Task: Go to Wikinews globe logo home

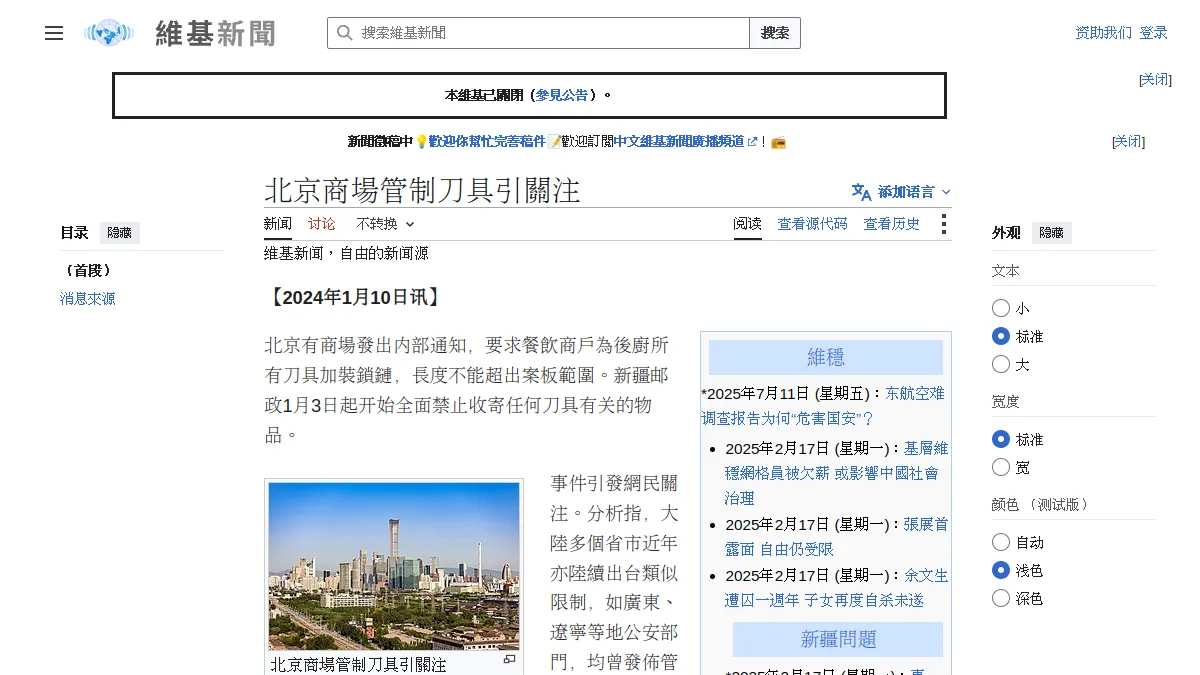Action: (x=109, y=33)
